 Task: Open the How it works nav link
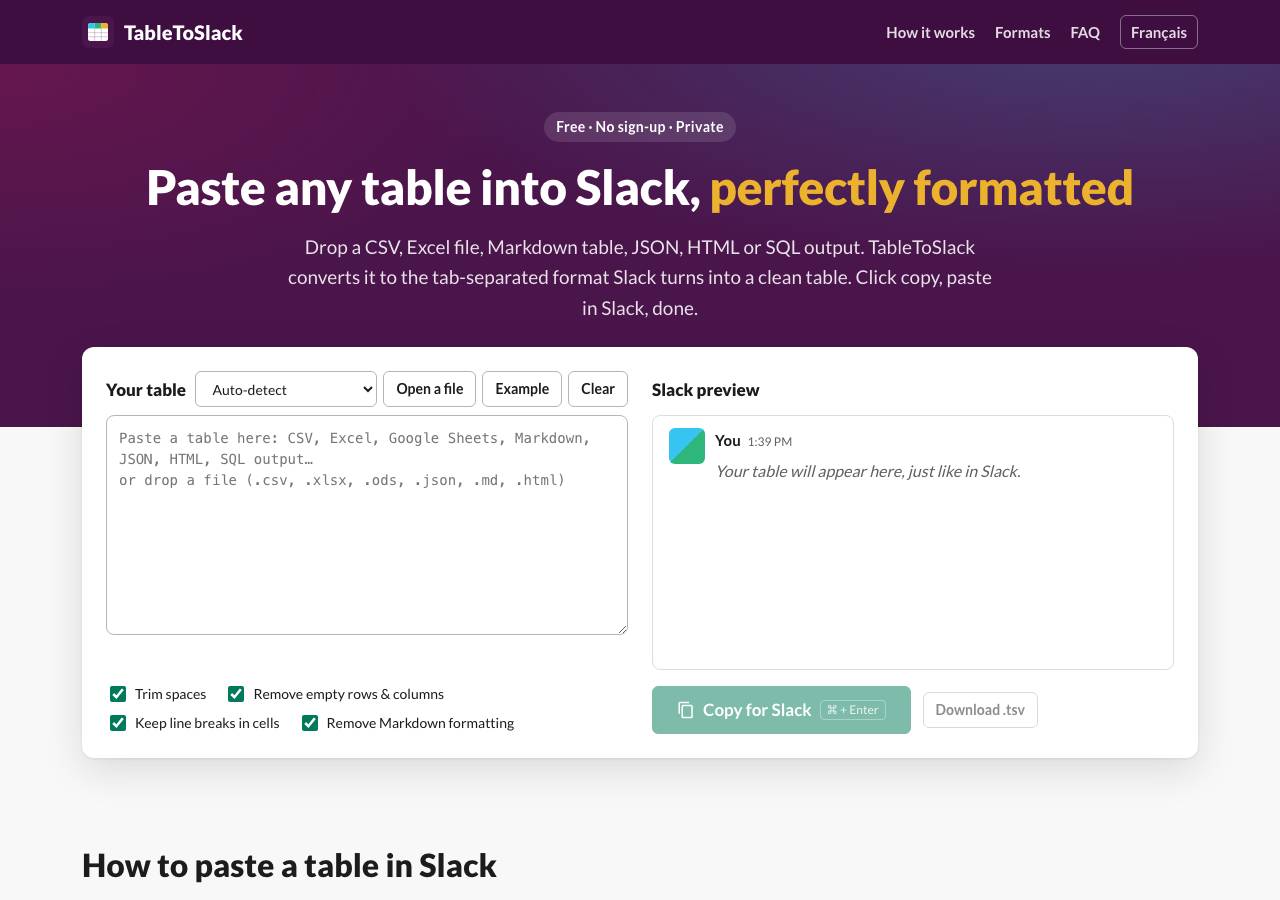(930, 32)
